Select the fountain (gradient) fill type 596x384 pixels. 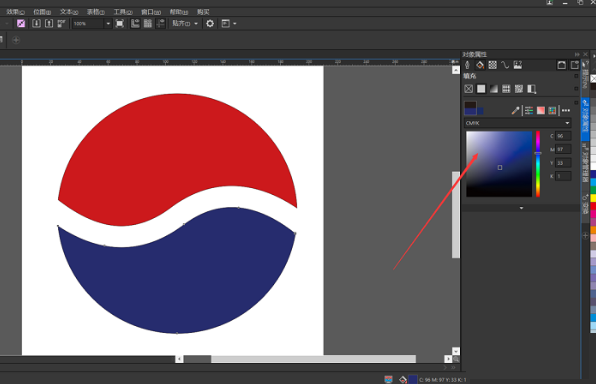point(494,89)
